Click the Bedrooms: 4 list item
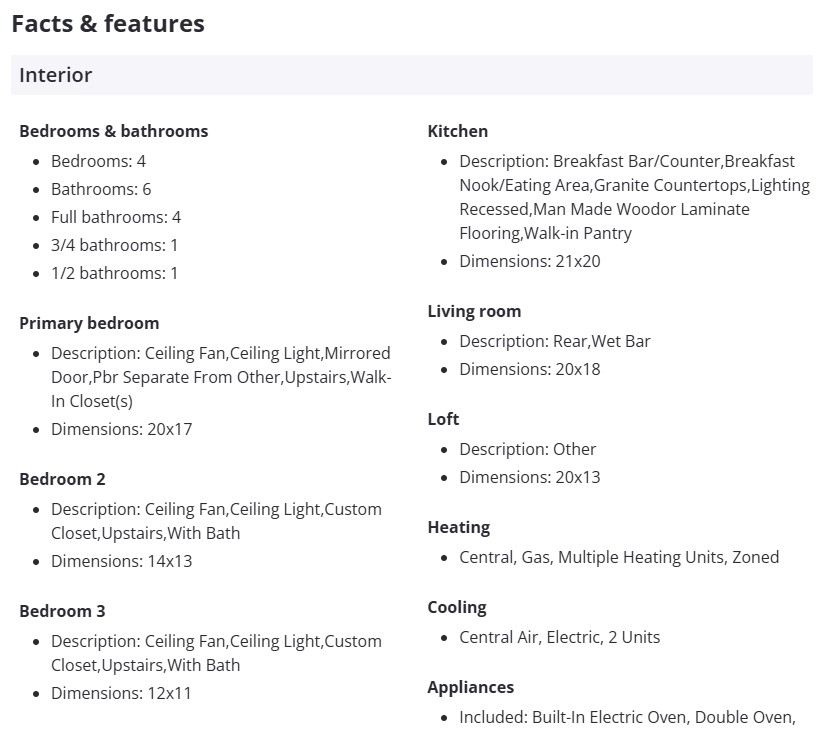 [98, 161]
